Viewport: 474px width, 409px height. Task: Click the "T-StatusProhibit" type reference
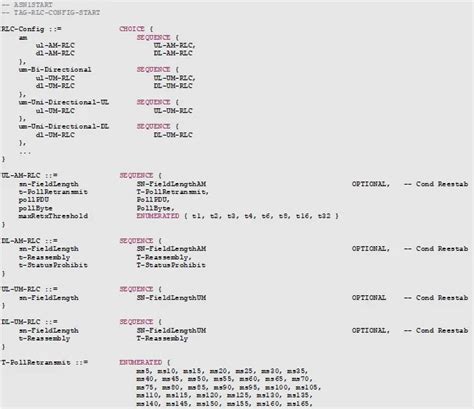click(x=171, y=265)
